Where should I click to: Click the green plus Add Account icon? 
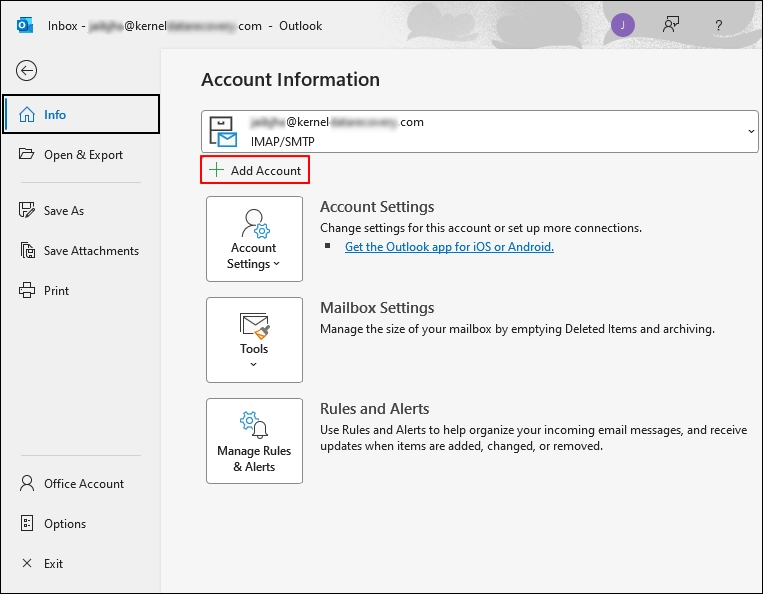point(216,170)
